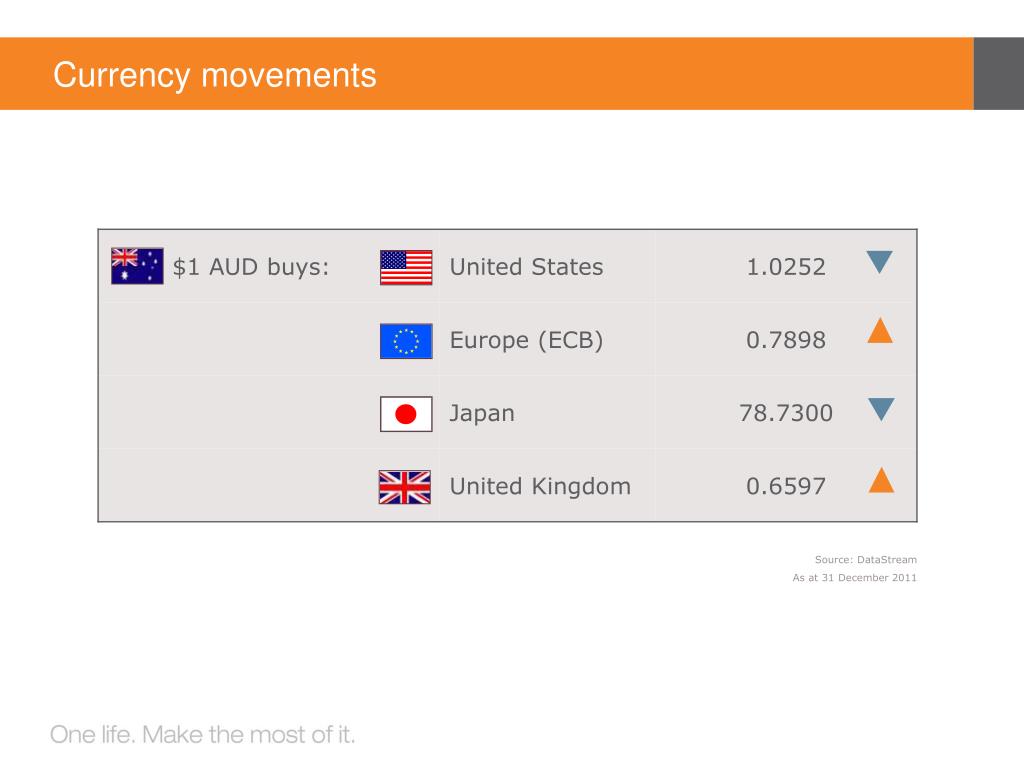This screenshot has height=768, width=1024.
Task: Click the orange up arrow beside 0.7898
Action: coord(880,330)
